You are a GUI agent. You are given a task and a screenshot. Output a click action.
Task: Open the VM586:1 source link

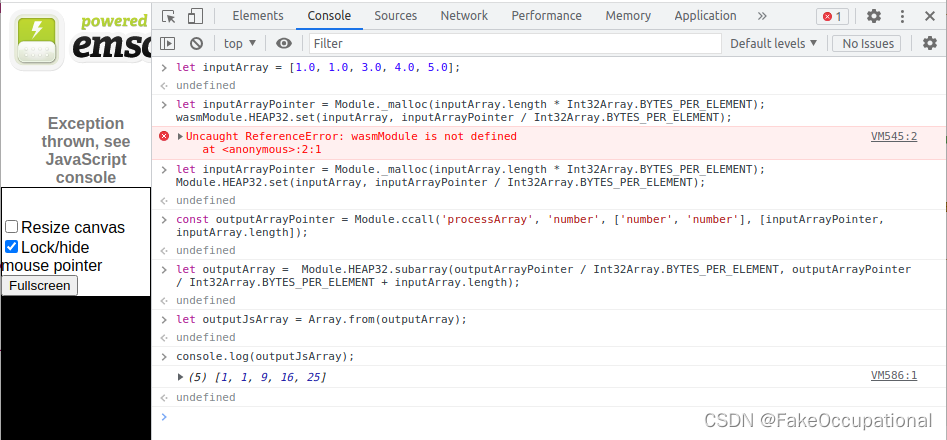point(894,375)
